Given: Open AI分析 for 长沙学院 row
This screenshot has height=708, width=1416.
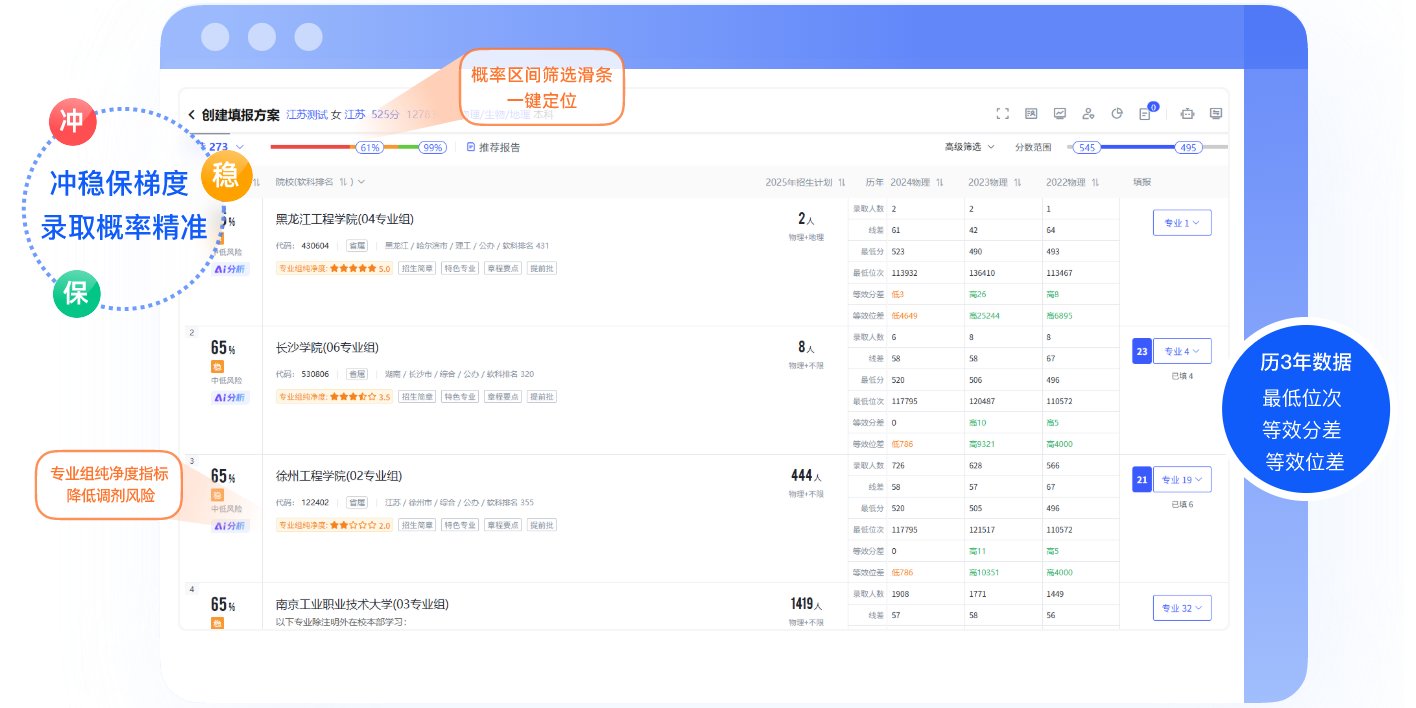Looking at the screenshot, I should 229,397.
